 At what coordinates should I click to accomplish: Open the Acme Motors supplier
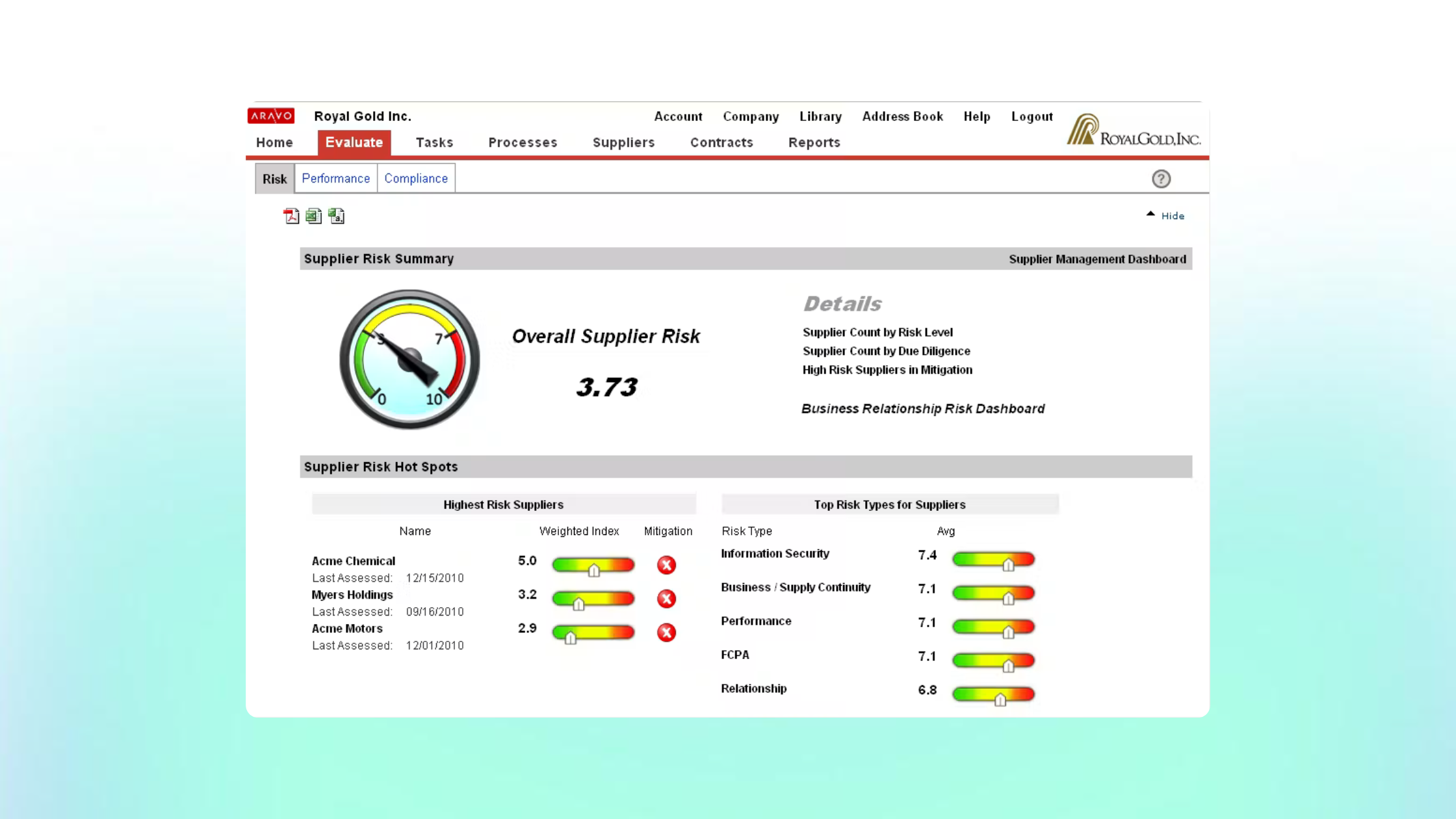347,629
